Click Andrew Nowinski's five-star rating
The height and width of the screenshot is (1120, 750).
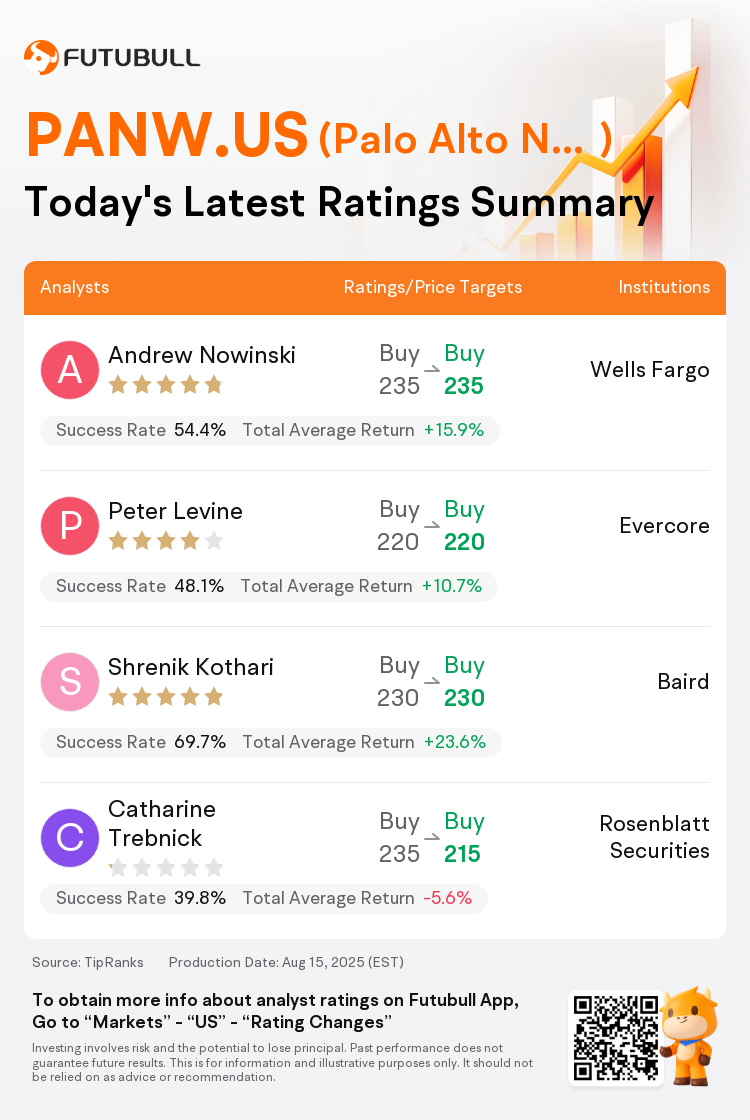click(x=166, y=386)
